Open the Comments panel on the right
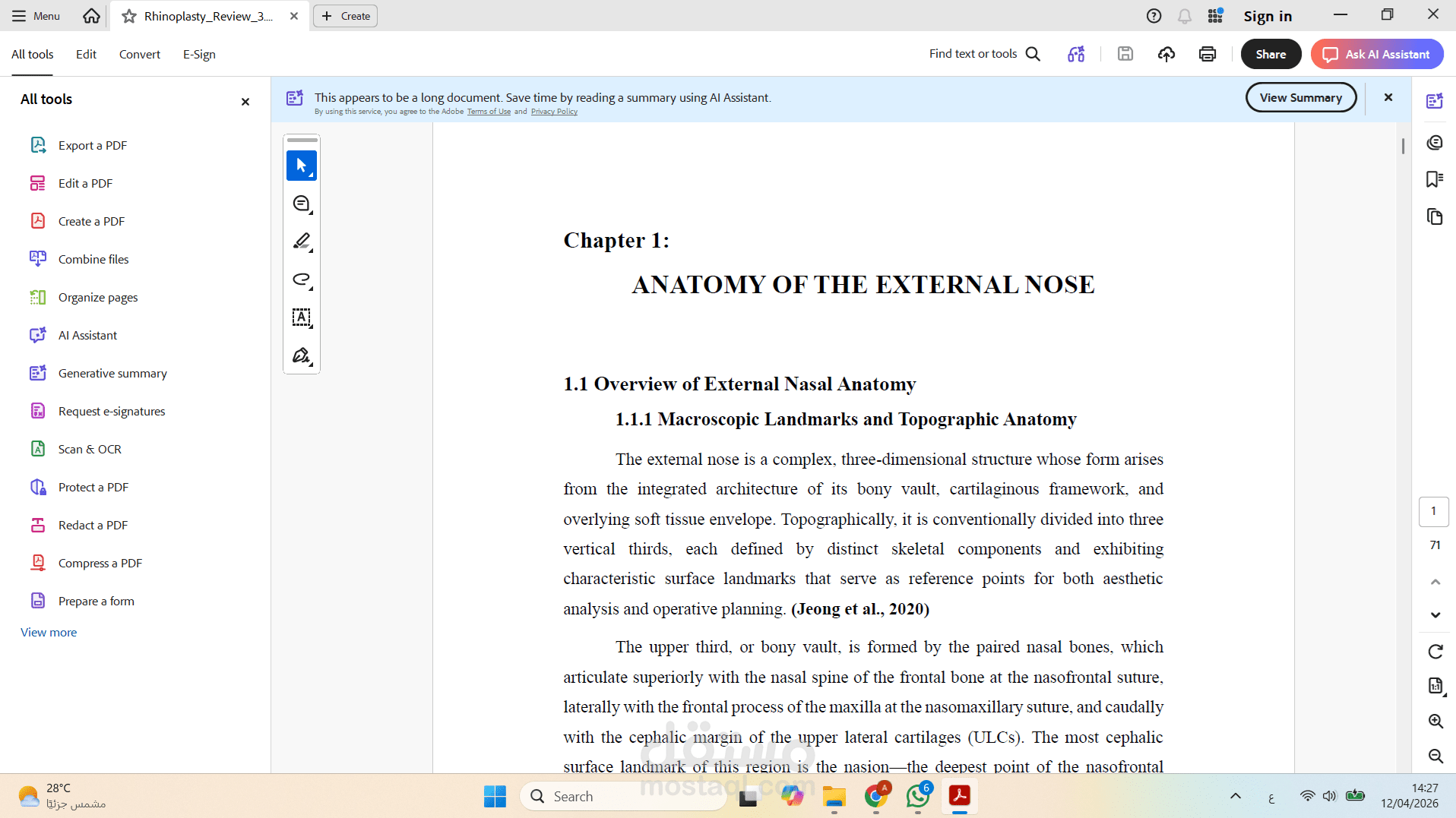 [1435, 142]
